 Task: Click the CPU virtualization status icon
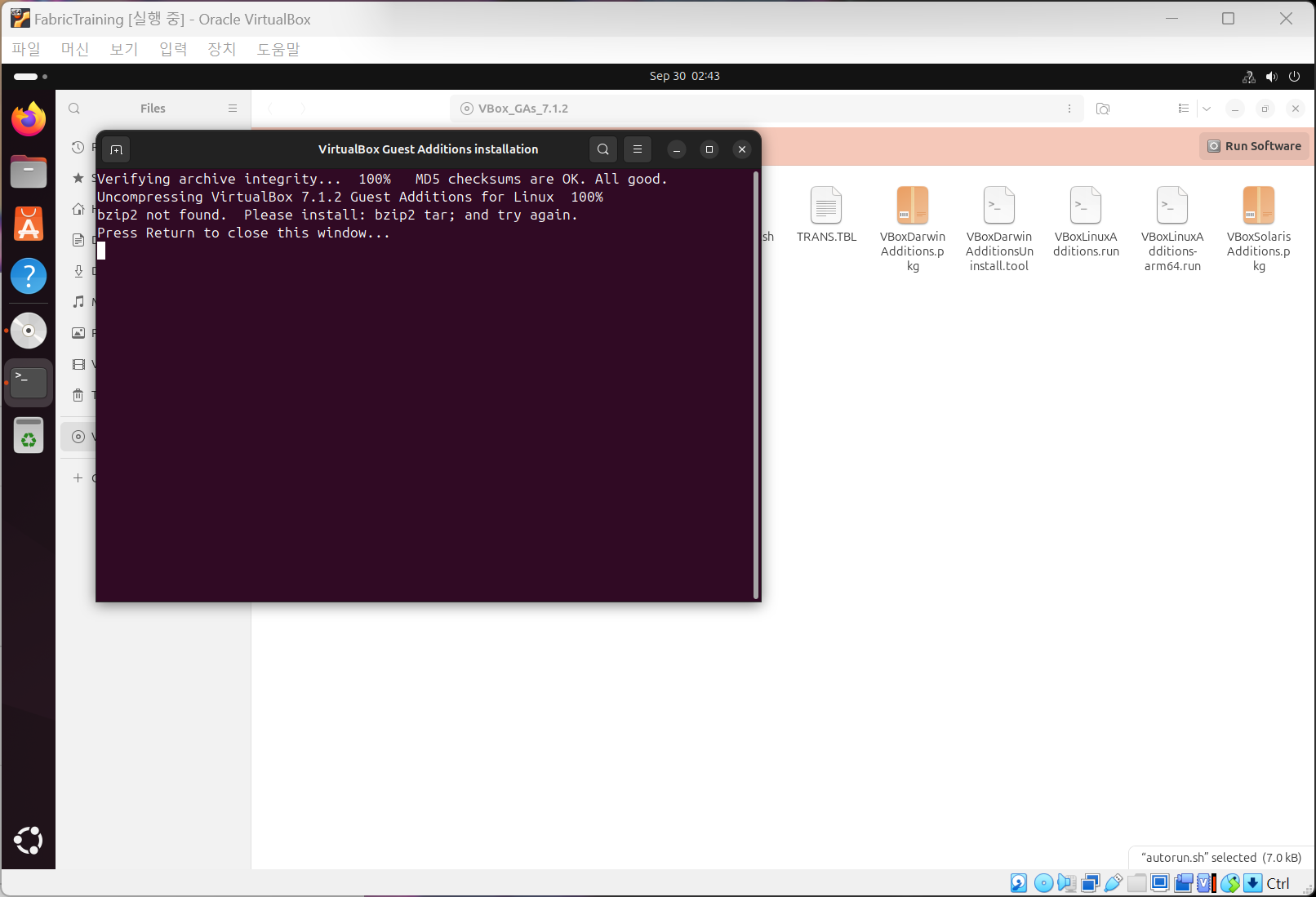(x=1207, y=883)
